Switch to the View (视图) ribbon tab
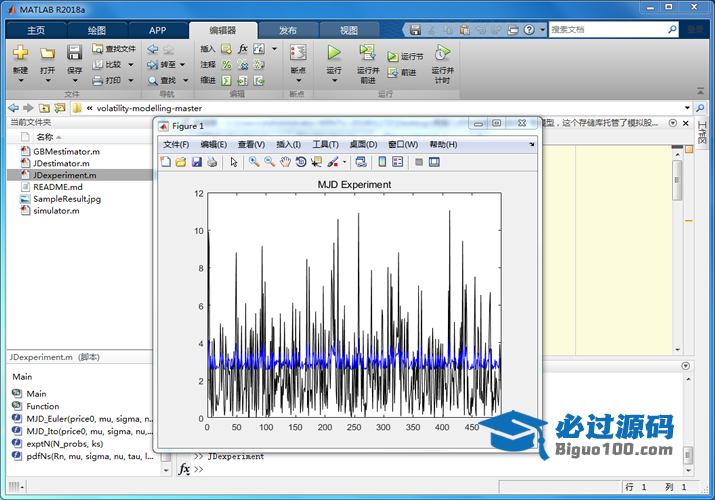 coord(349,31)
